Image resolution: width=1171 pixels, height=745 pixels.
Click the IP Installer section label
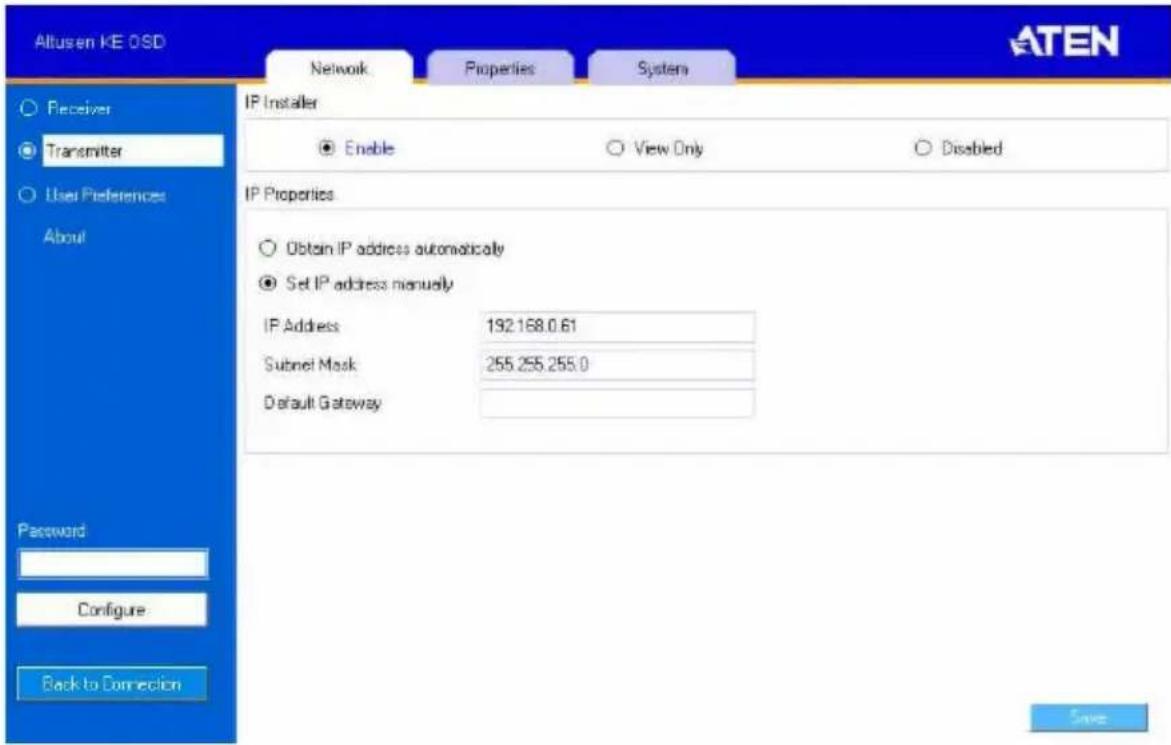pyautogui.click(x=282, y=103)
